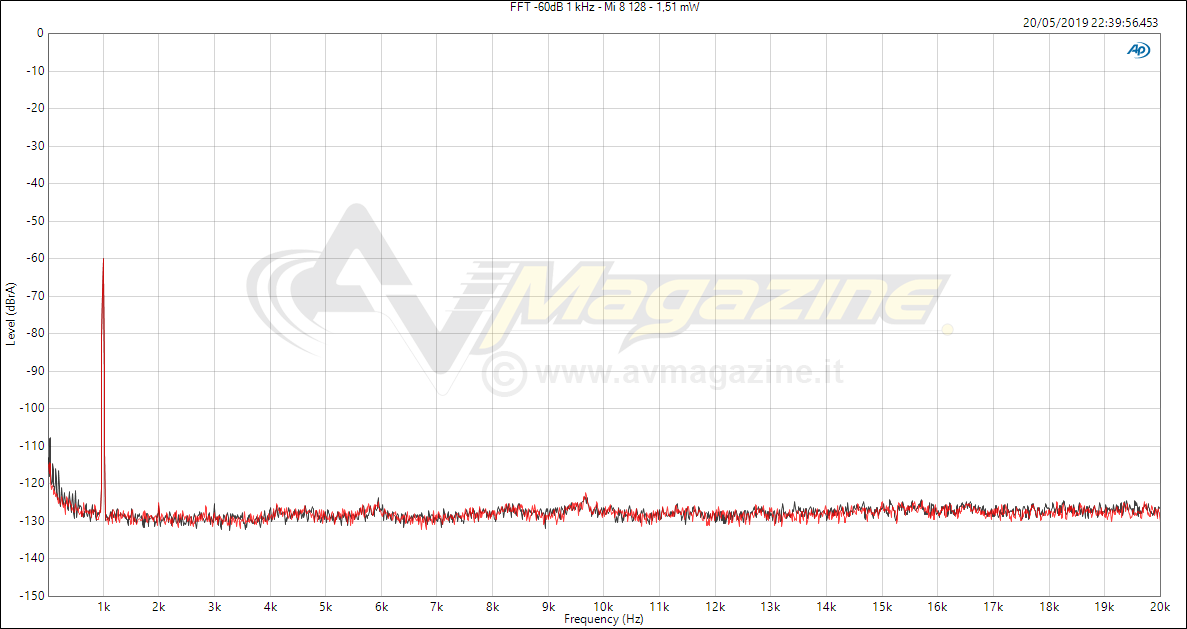Click the 15k tick label on the Frequency axis
This screenshot has height=629, width=1187.
pos(882,607)
